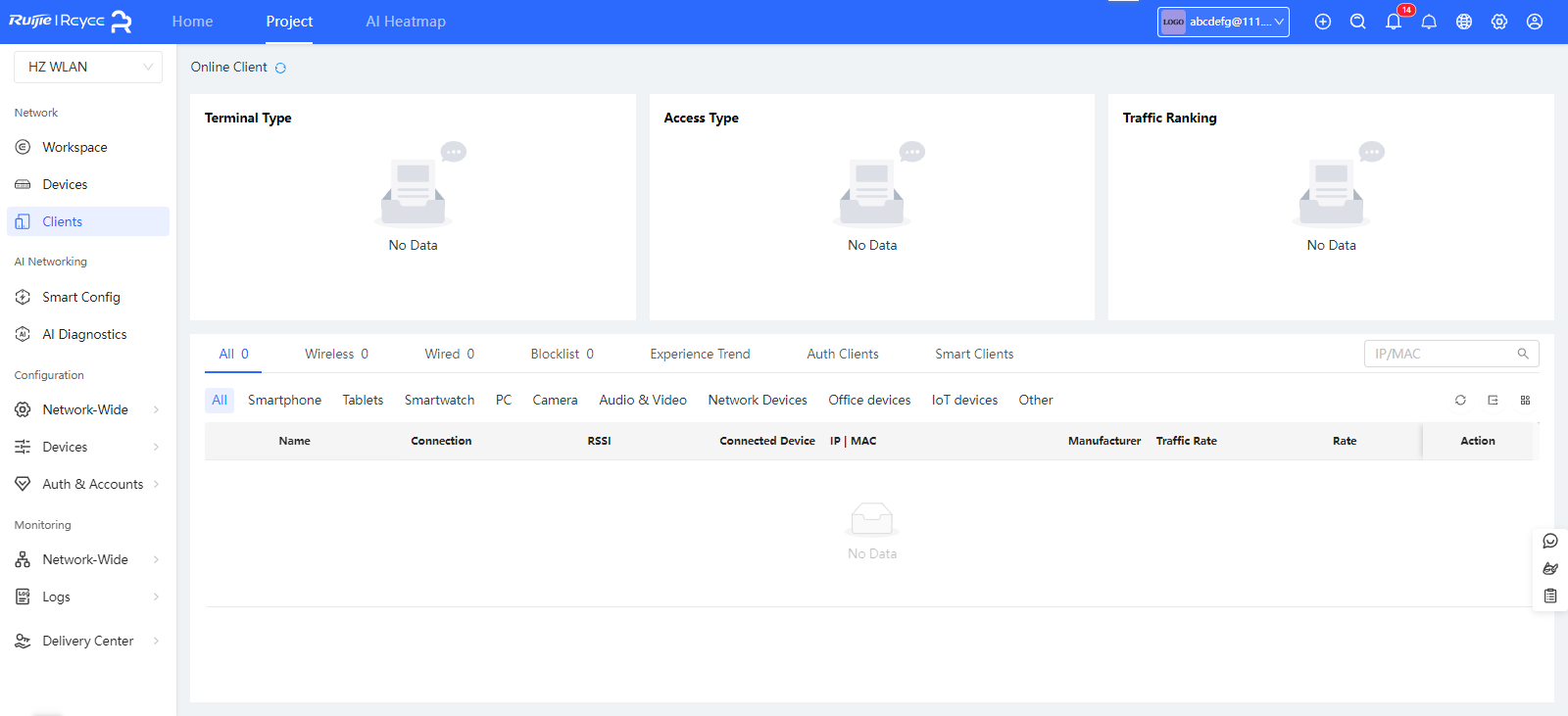Open the chat support floating icon
This screenshot has height=716, width=1568.
(1550, 541)
